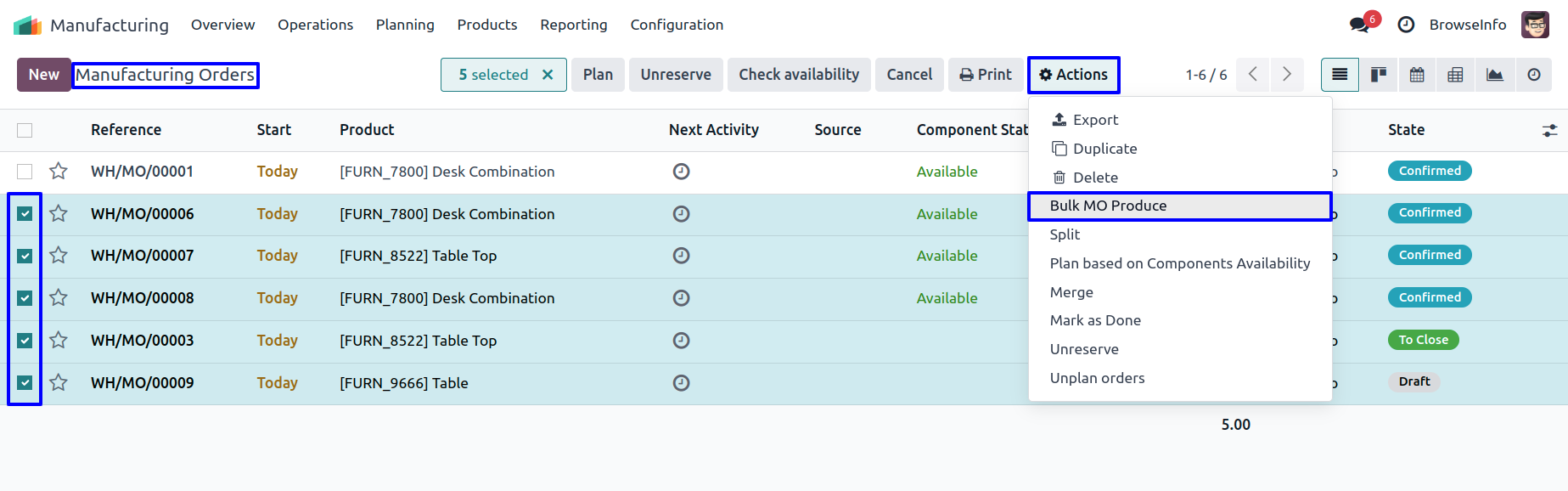Click optional columns settings icon
1568x491 pixels.
click(1549, 131)
